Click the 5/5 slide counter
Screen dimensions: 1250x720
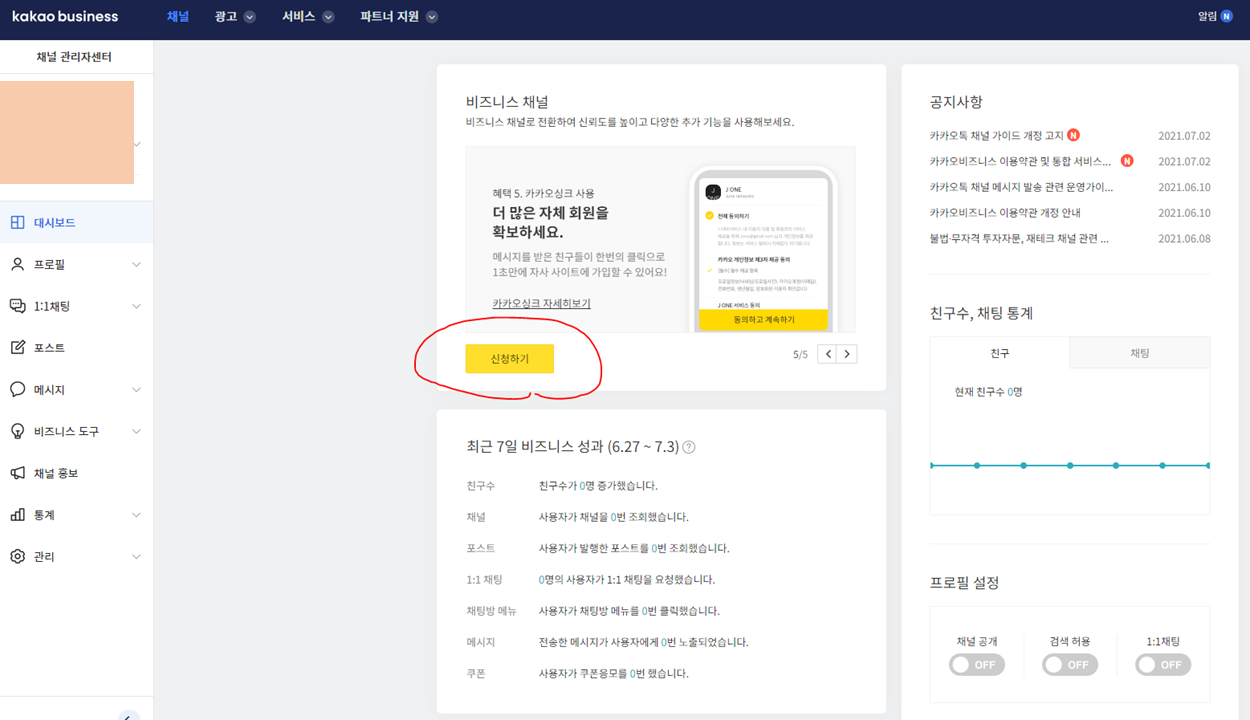[x=800, y=355]
